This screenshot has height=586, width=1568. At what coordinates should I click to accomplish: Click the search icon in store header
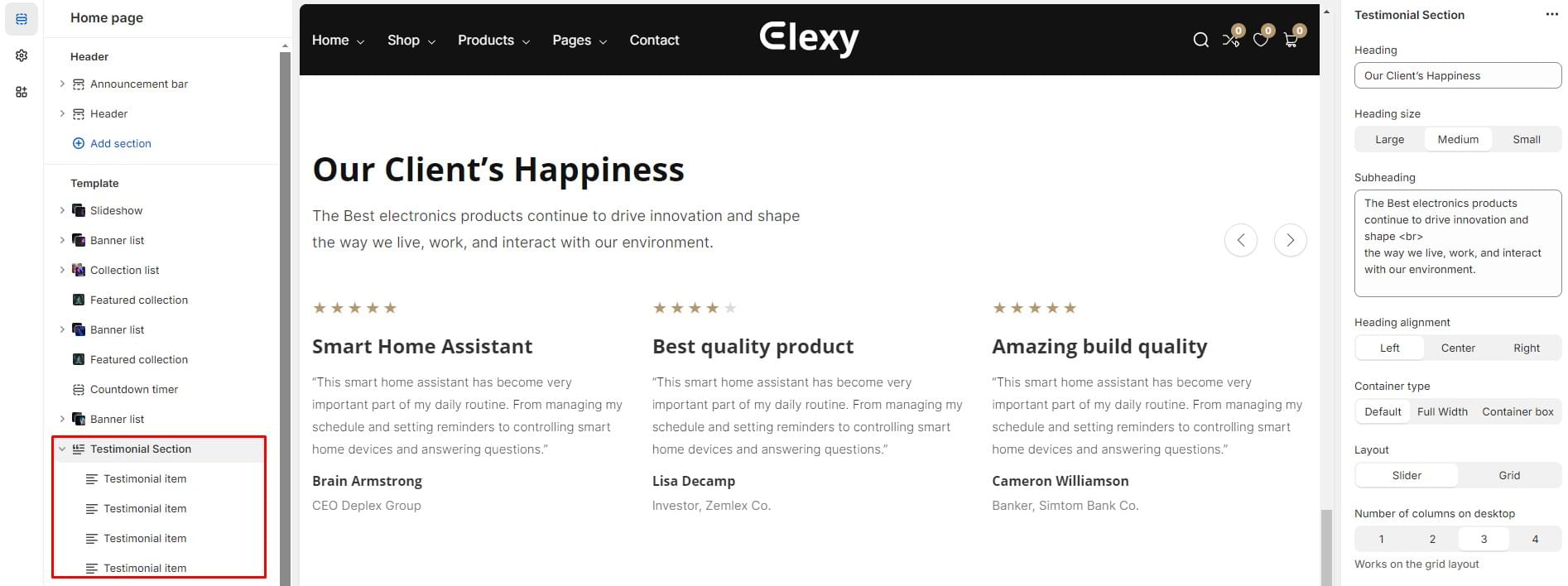(x=1200, y=40)
